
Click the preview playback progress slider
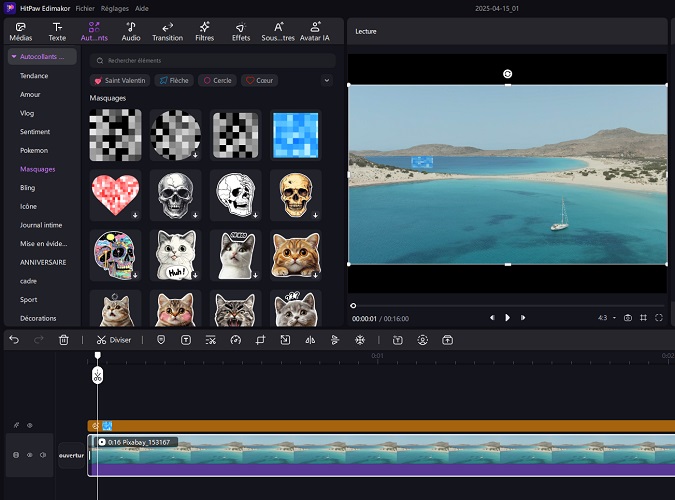pos(508,306)
